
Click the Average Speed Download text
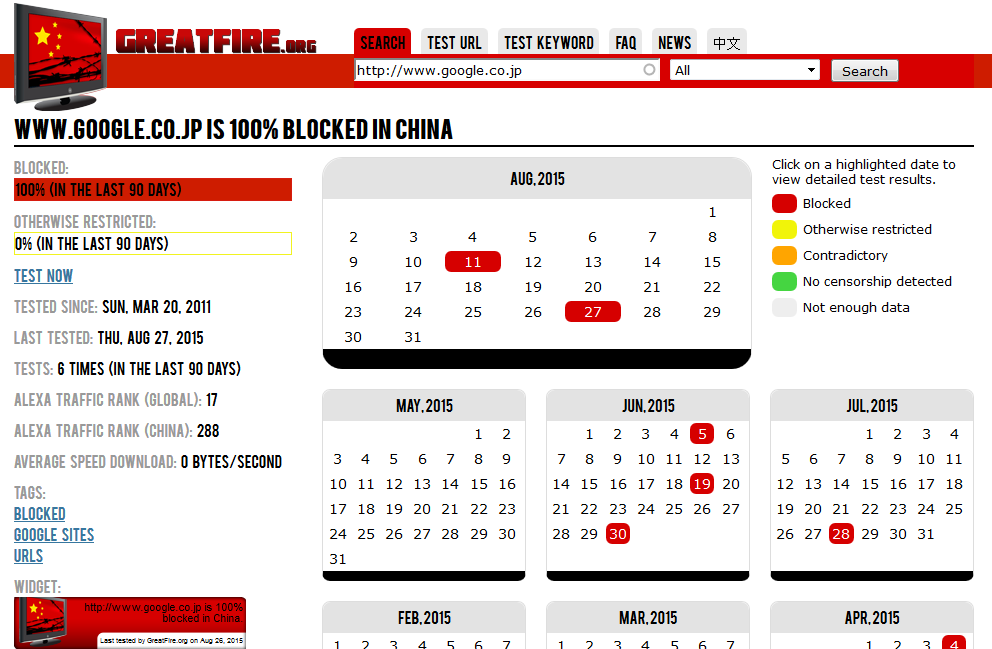[x=148, y=462]
